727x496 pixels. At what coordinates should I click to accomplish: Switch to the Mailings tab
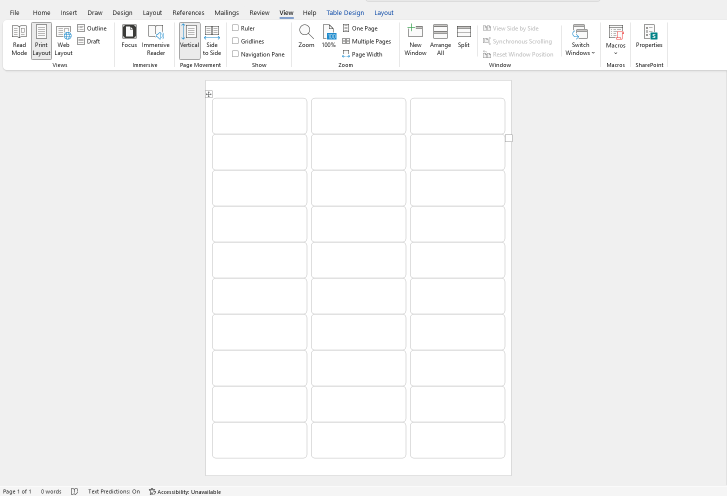click(226, 13)
